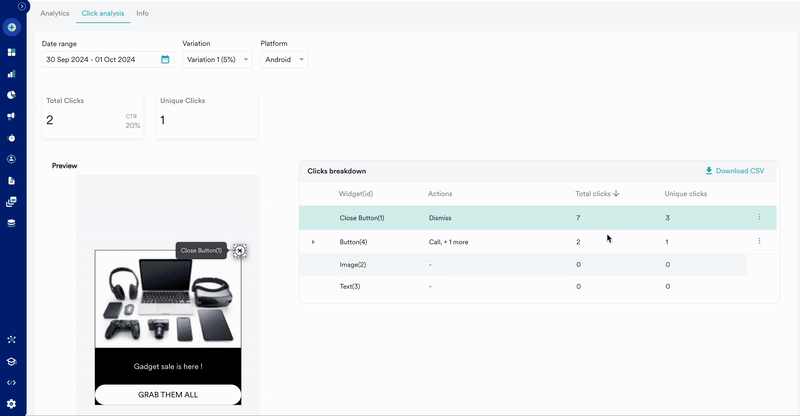800x416 pixels.
Task: Click the date range input field
Action: 100,60
